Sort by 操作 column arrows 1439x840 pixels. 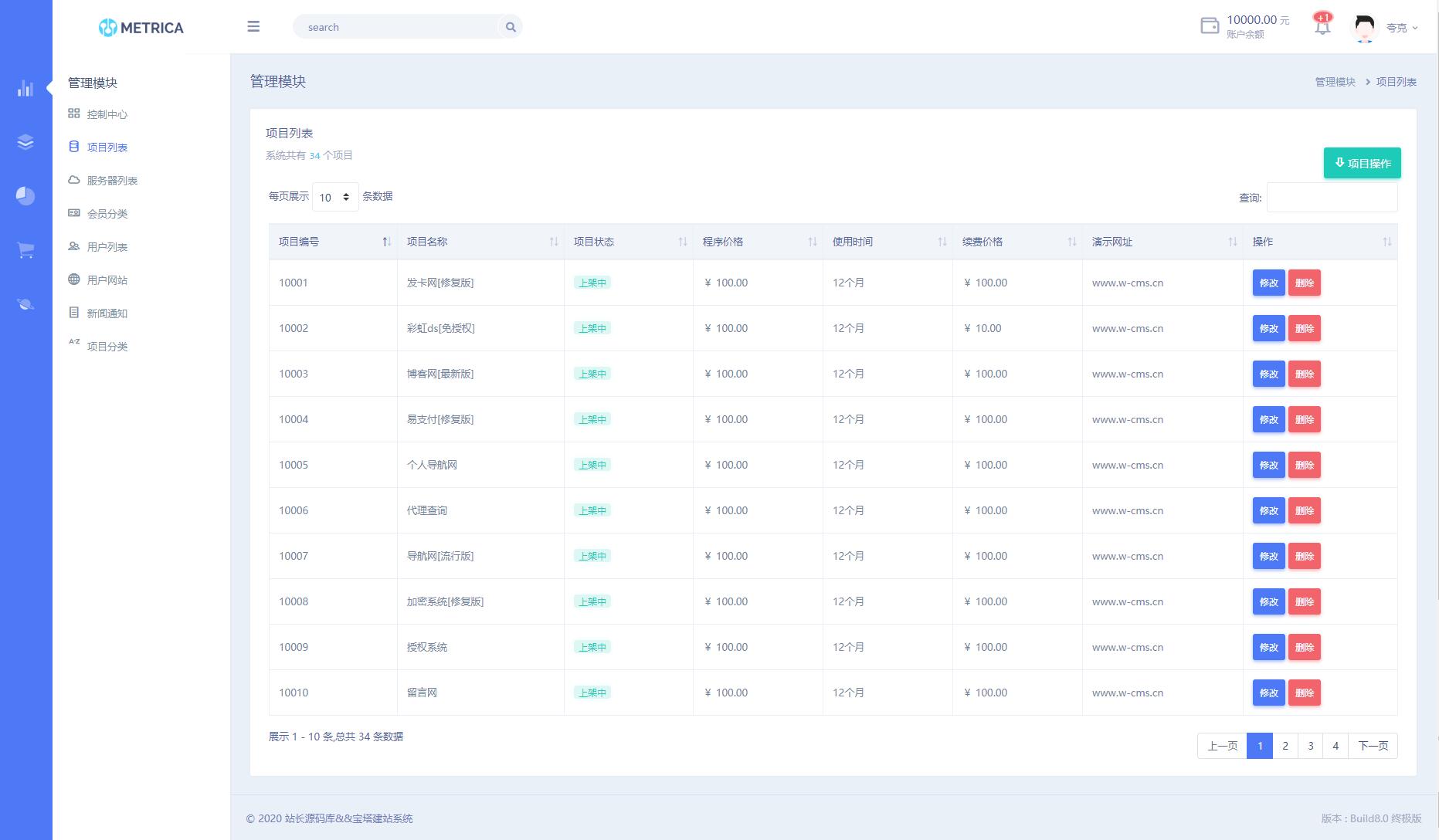1387,242
